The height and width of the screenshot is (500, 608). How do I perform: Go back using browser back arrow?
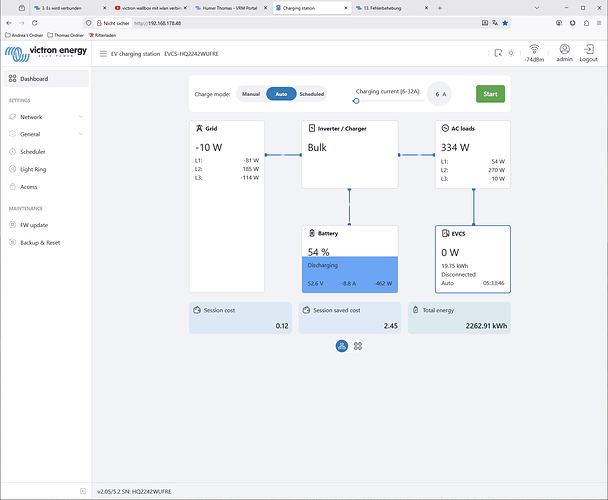click(x=9, y=23)
